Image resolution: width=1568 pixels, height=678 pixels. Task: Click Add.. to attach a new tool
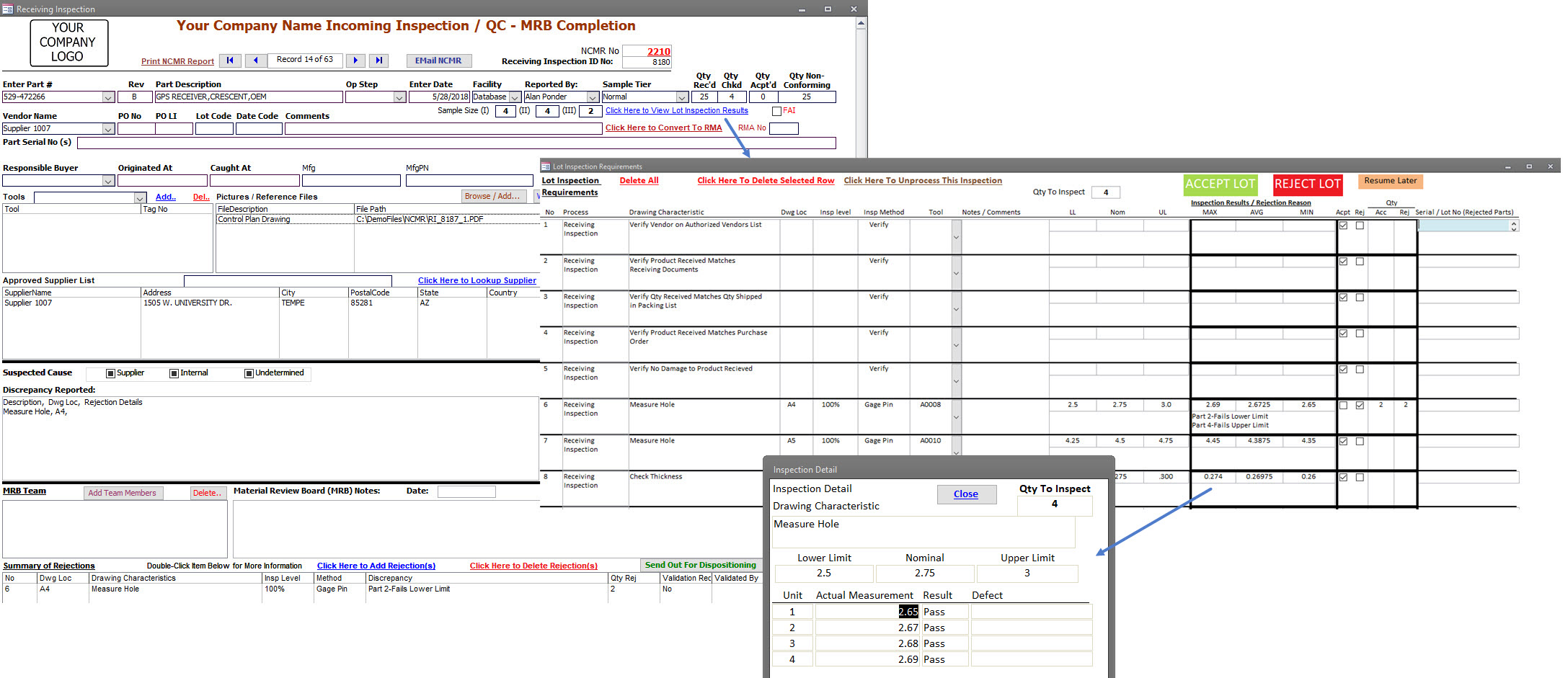(x=165, y=196)
